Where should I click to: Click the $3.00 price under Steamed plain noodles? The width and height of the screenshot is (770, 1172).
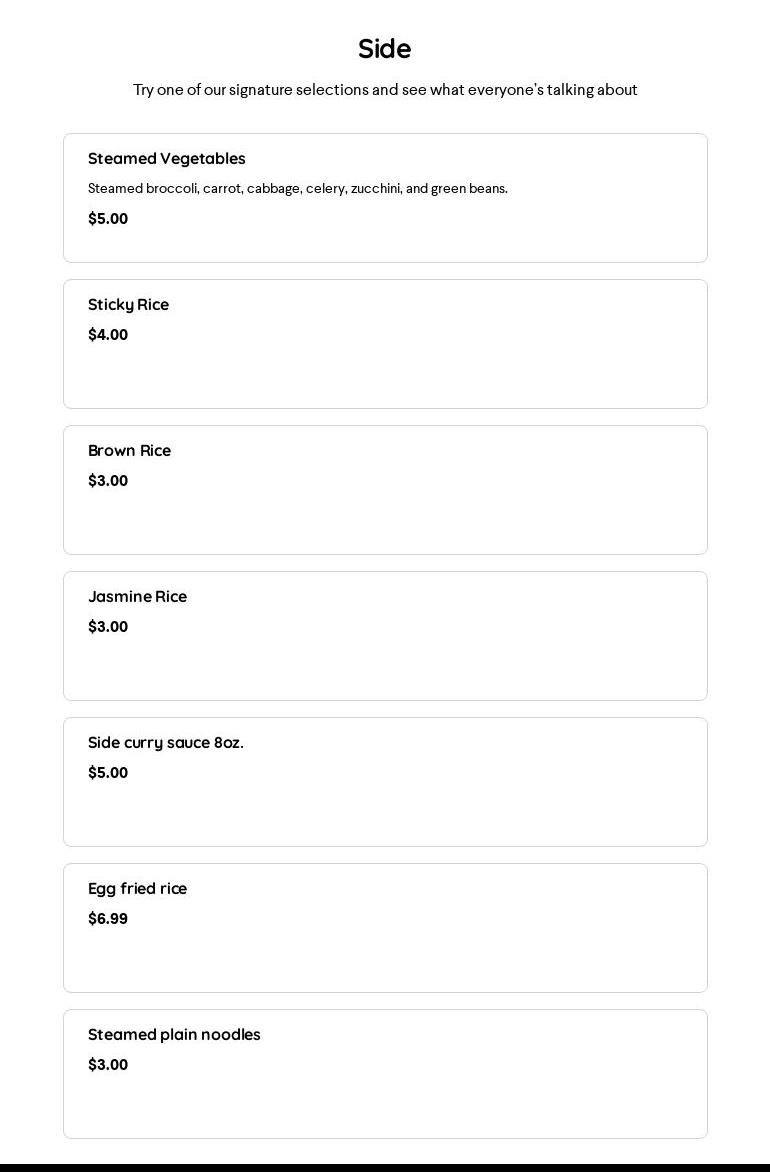(108, 1065)
